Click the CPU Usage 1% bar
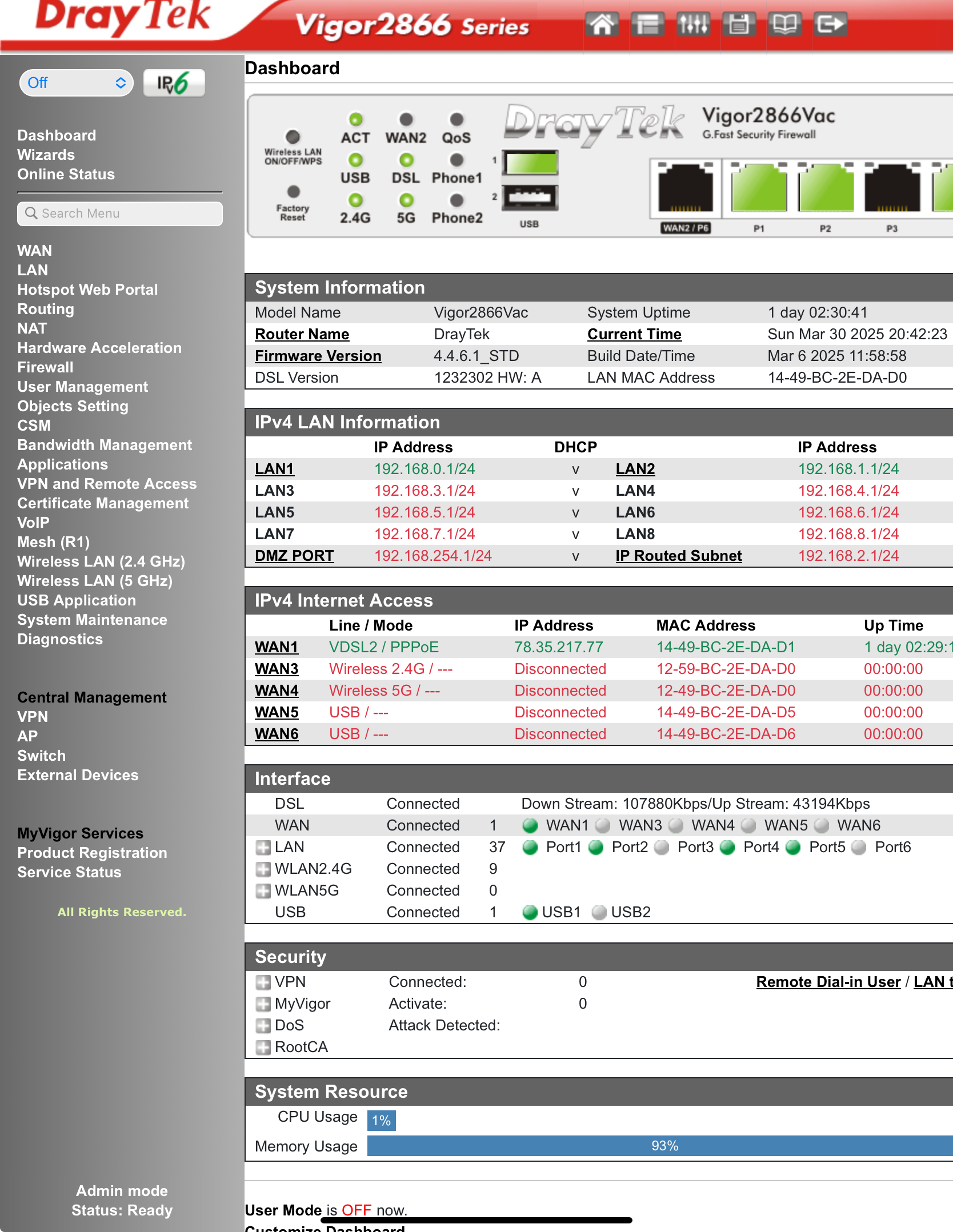953x1232 pixels. pyautogui.click(x=382, y=1121)
